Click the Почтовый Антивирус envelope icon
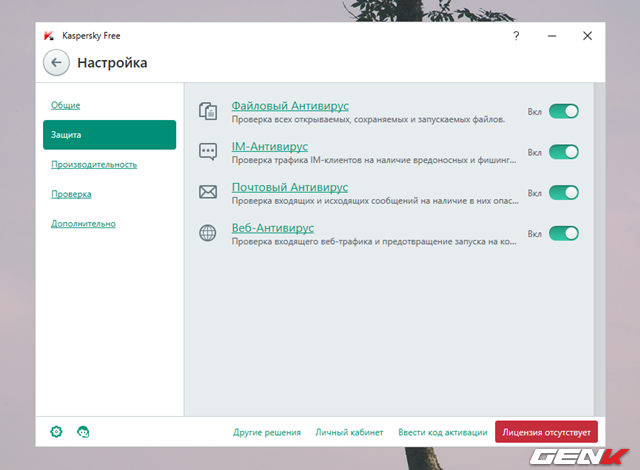 point(208,193)
